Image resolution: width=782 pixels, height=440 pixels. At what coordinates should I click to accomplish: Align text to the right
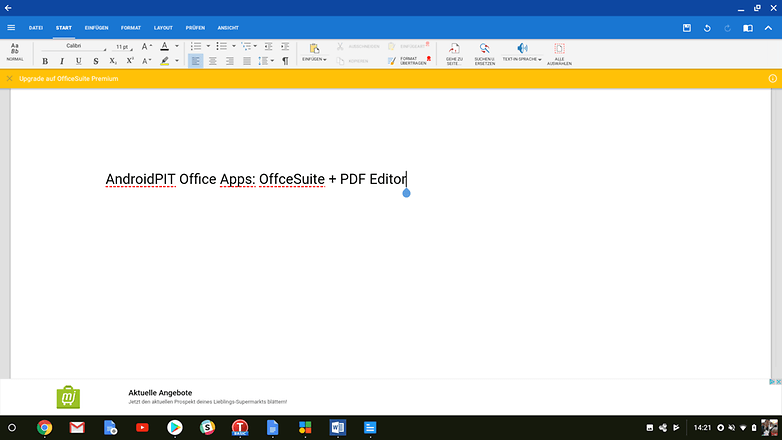point(229,61)
